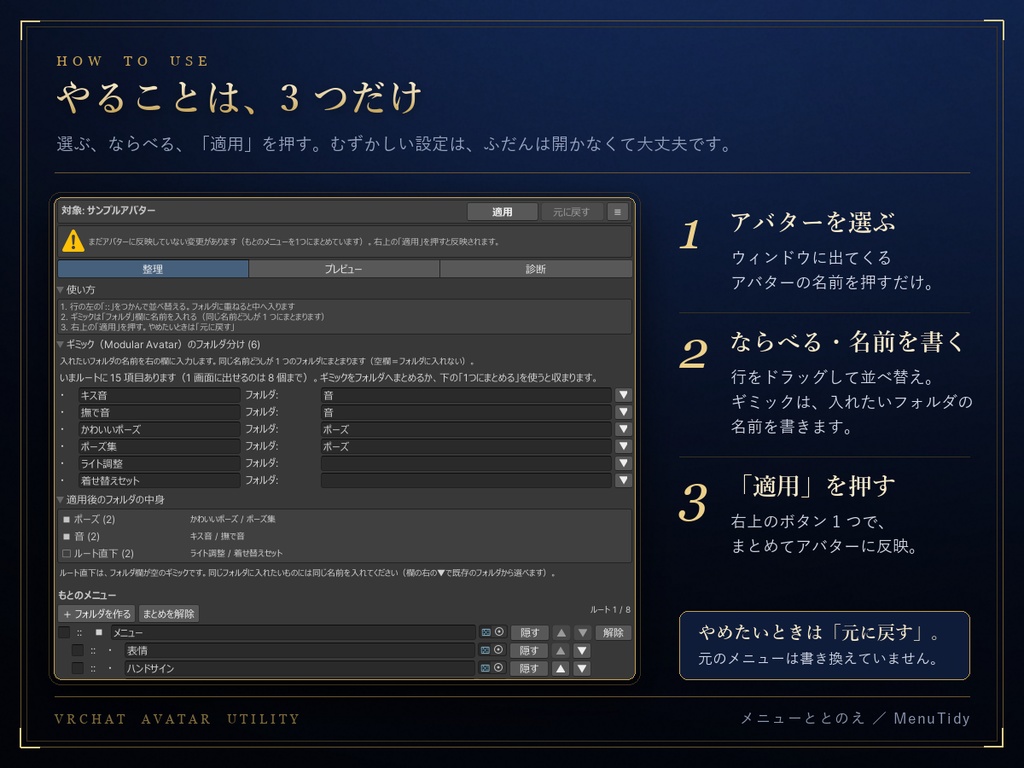Click the blue image icon for ハンドサイン
Viewport: 1024px width, 768px height.
tap(485, 667)
